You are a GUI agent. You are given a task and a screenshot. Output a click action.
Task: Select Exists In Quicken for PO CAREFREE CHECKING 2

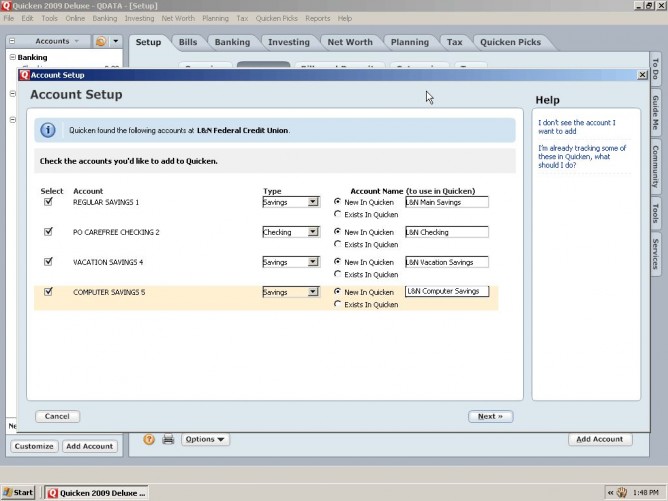pyautogui.click(x=337, y=244)
